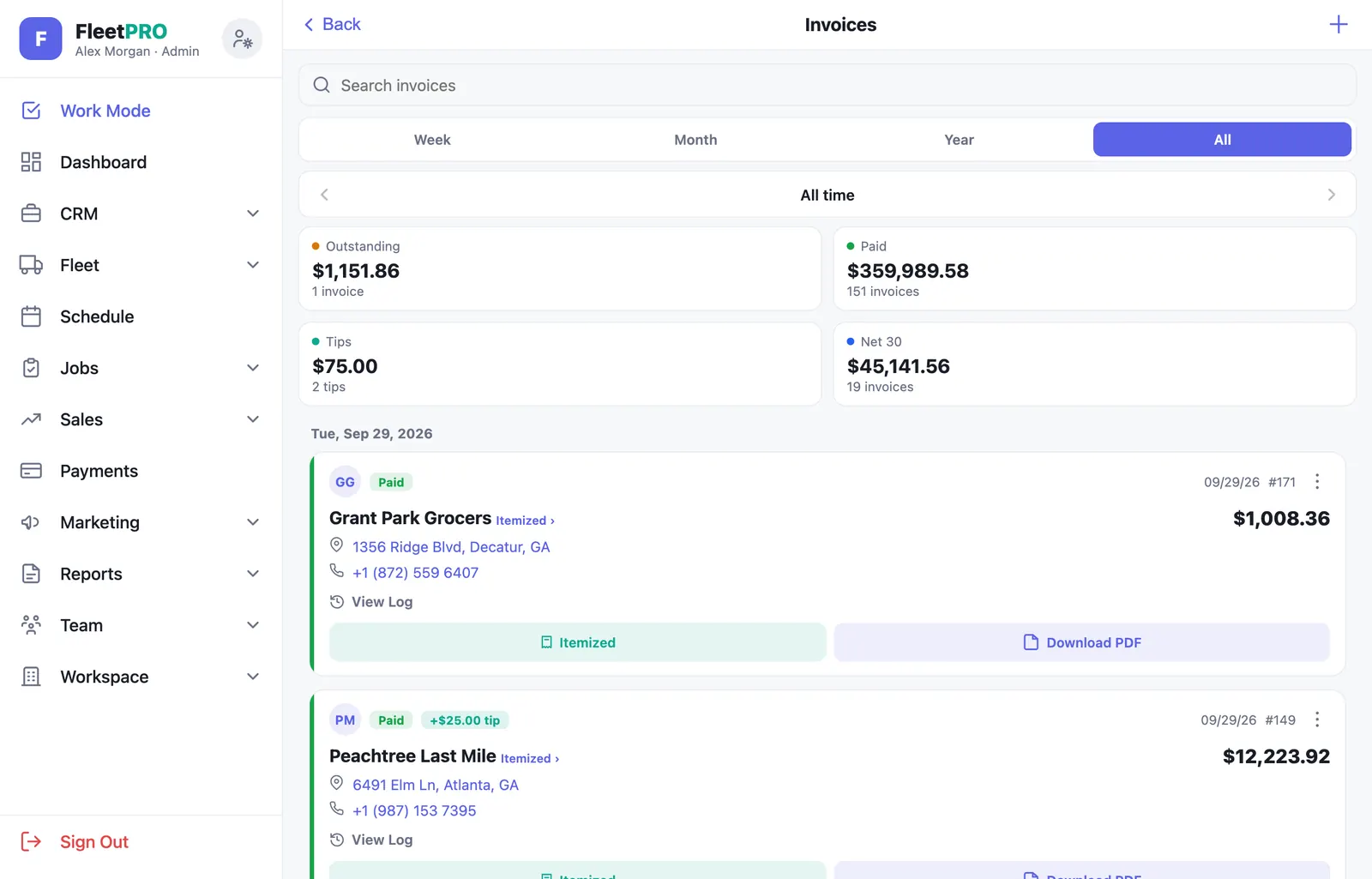Viewport: 1372px width, 879px height.
Task: Go Back from Invoices
Action: tap(332, 24)
